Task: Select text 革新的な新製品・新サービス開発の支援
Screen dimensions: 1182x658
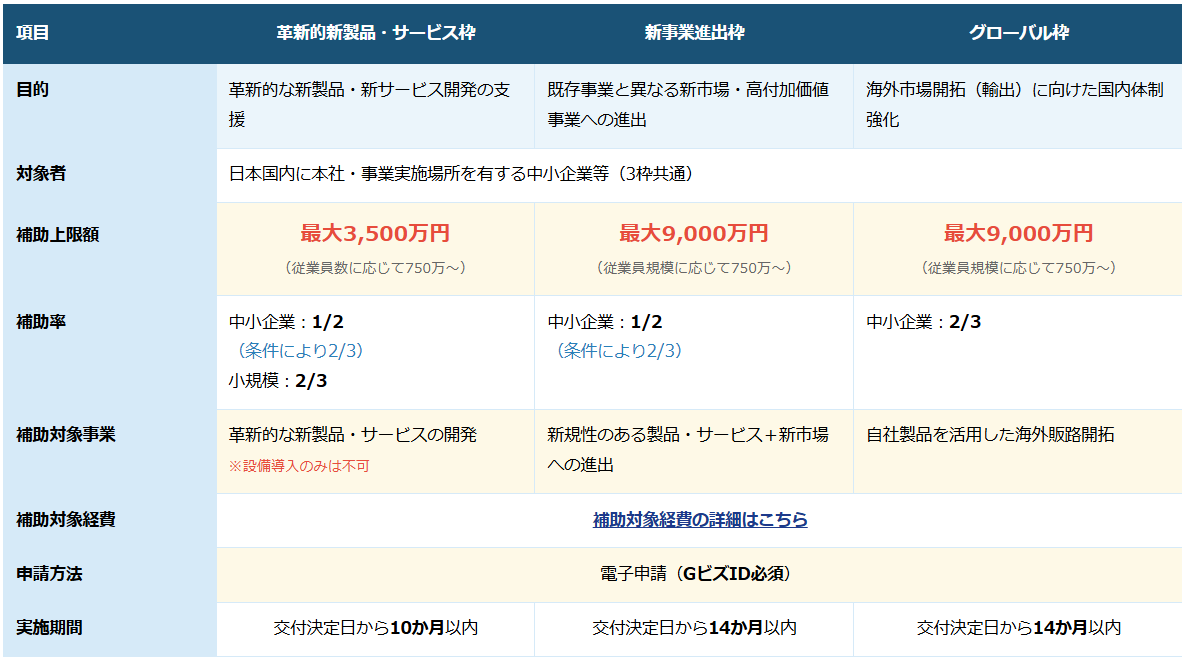Action: (369, 104)
